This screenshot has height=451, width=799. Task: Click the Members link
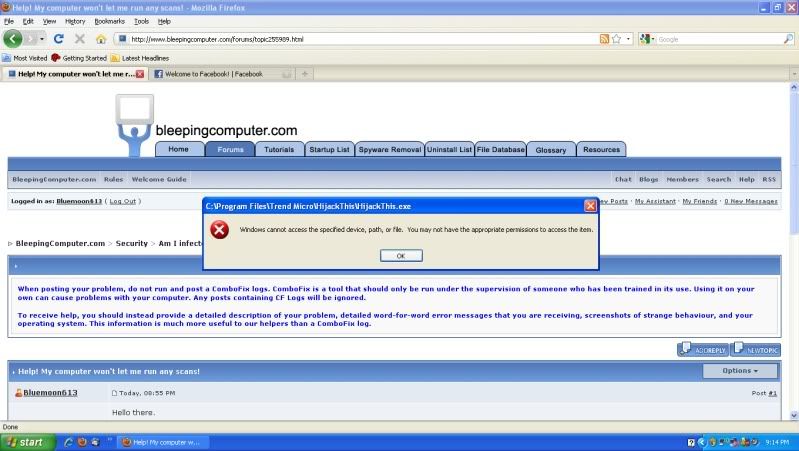[683, 179]
